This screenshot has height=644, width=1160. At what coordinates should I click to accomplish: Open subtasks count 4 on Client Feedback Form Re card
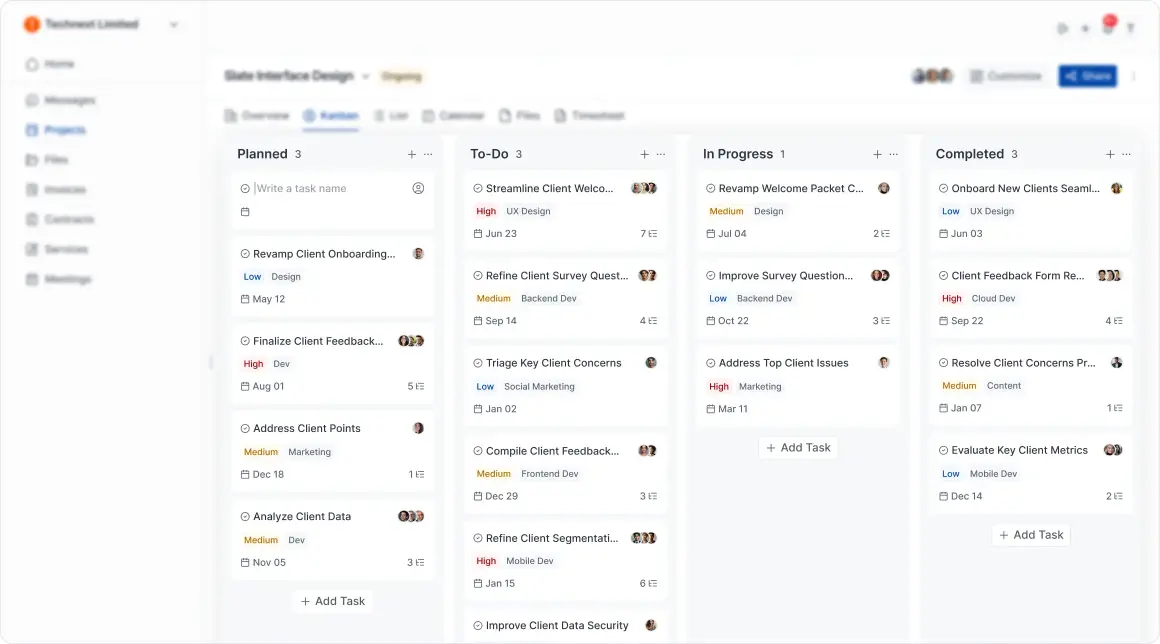pyautogui.click(x=1114, y=321)
